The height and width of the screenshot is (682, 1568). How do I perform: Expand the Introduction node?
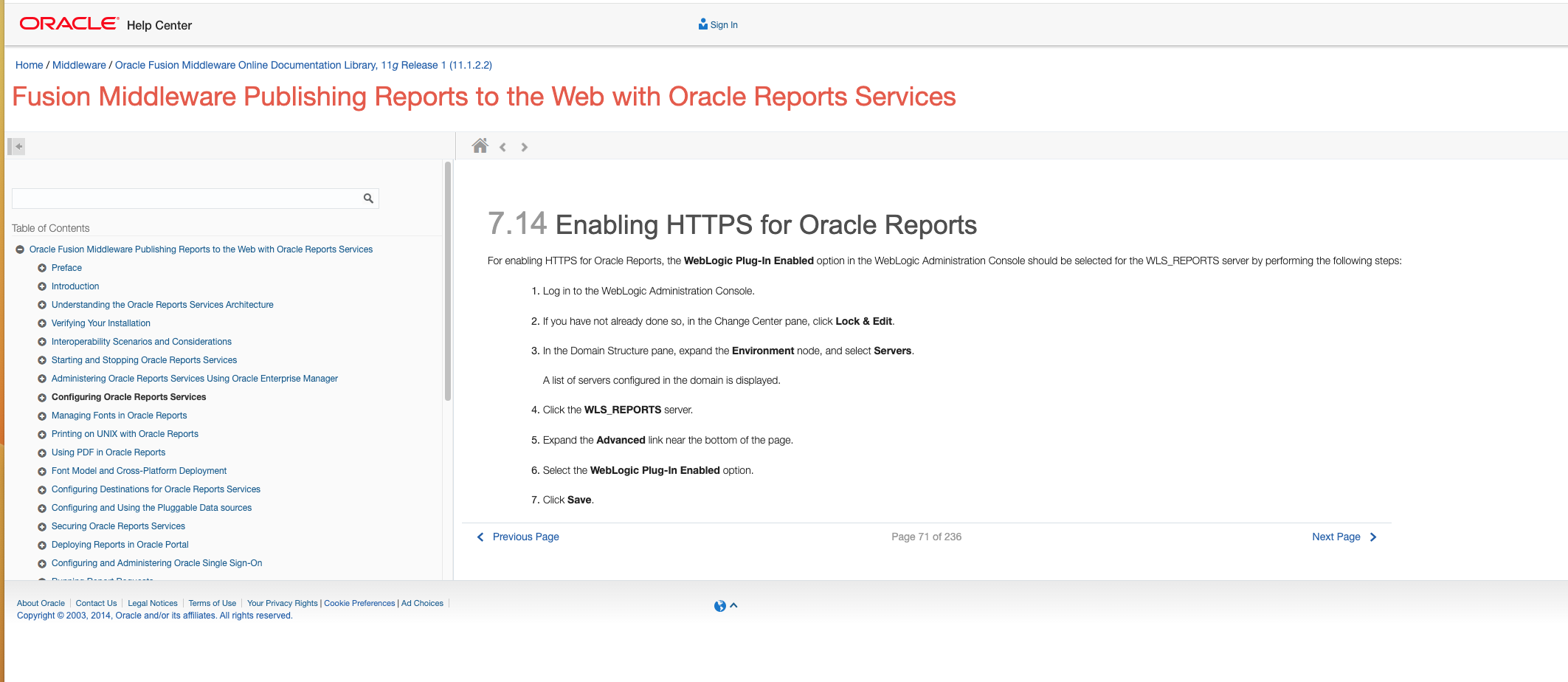pyautogui.click(x=42, y=286)
